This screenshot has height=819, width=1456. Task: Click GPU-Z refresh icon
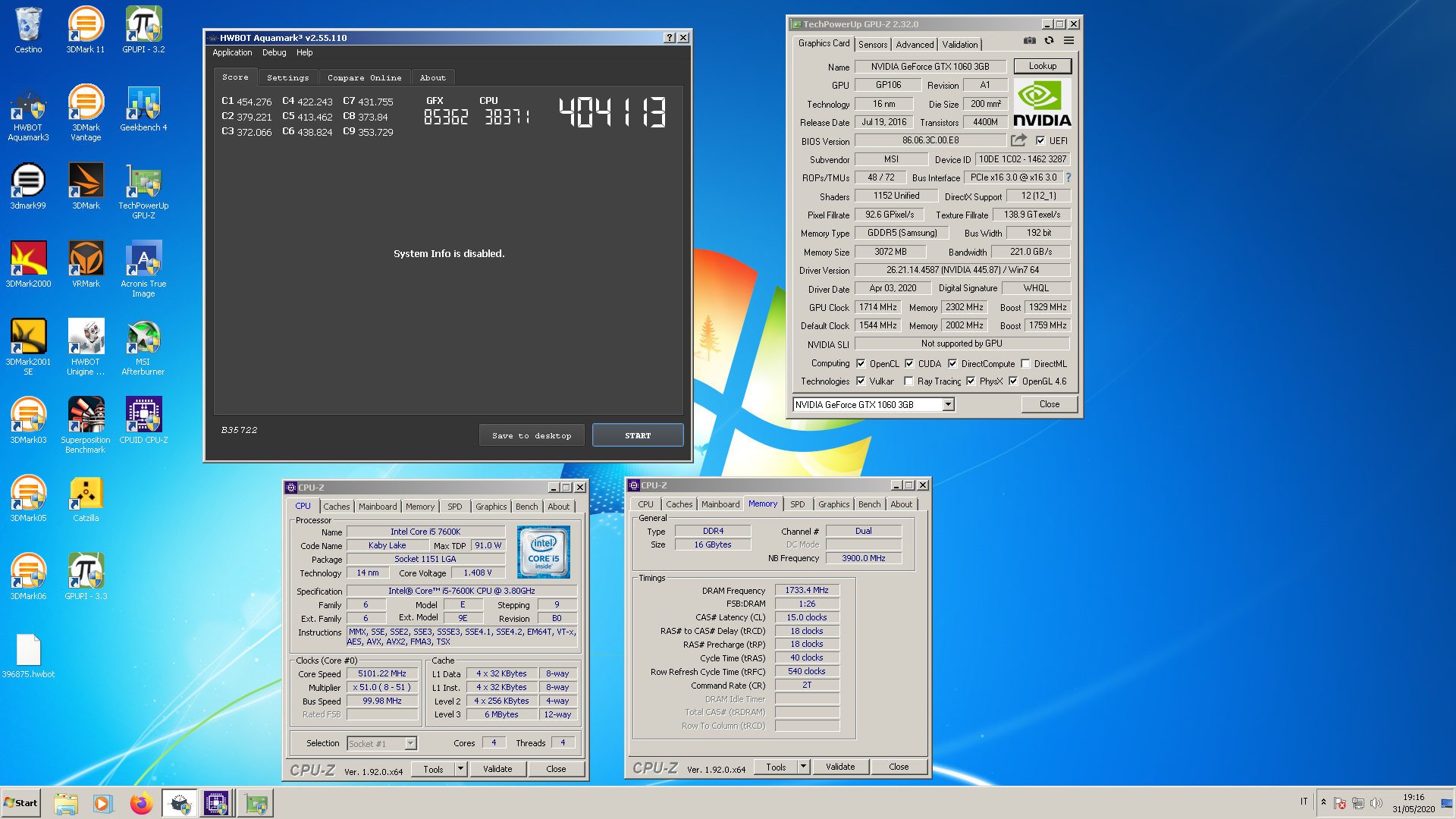point(1050,41)
